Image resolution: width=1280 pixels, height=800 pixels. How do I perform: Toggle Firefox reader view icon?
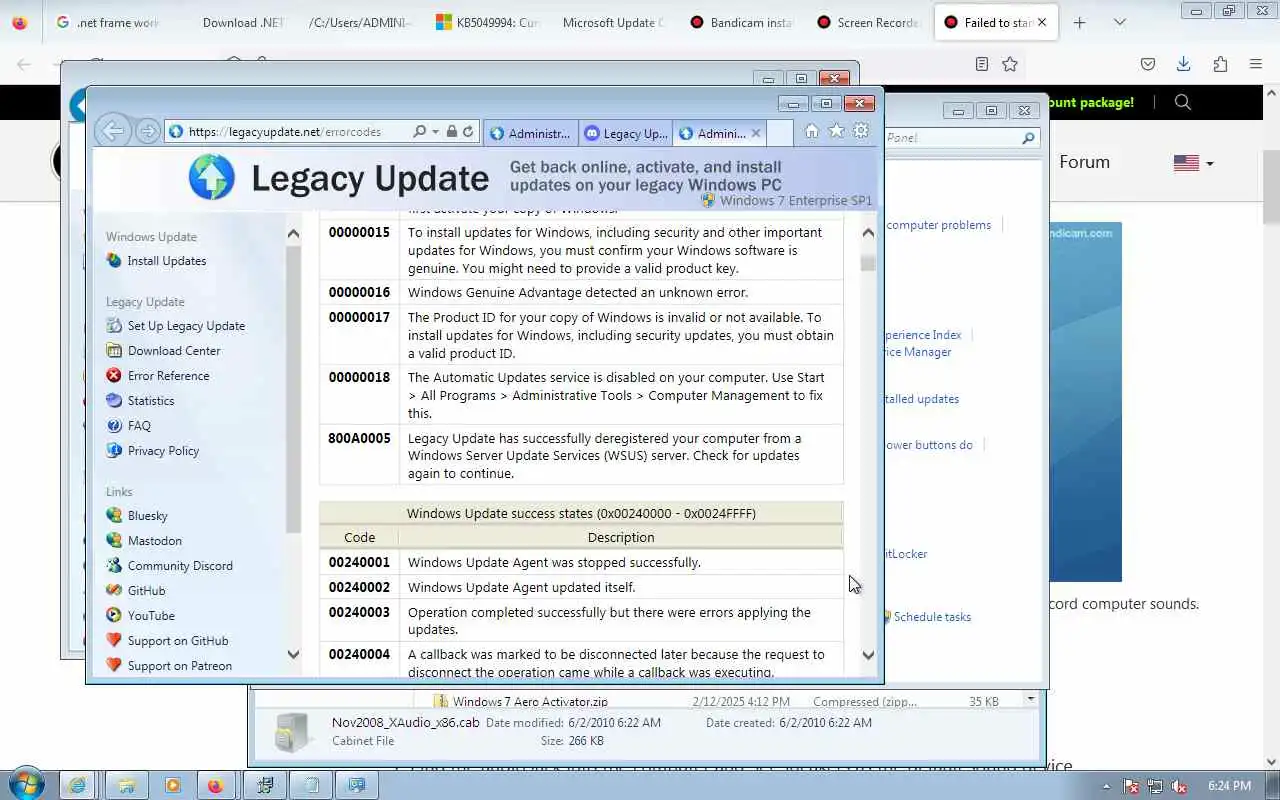[x=982, y=64]
